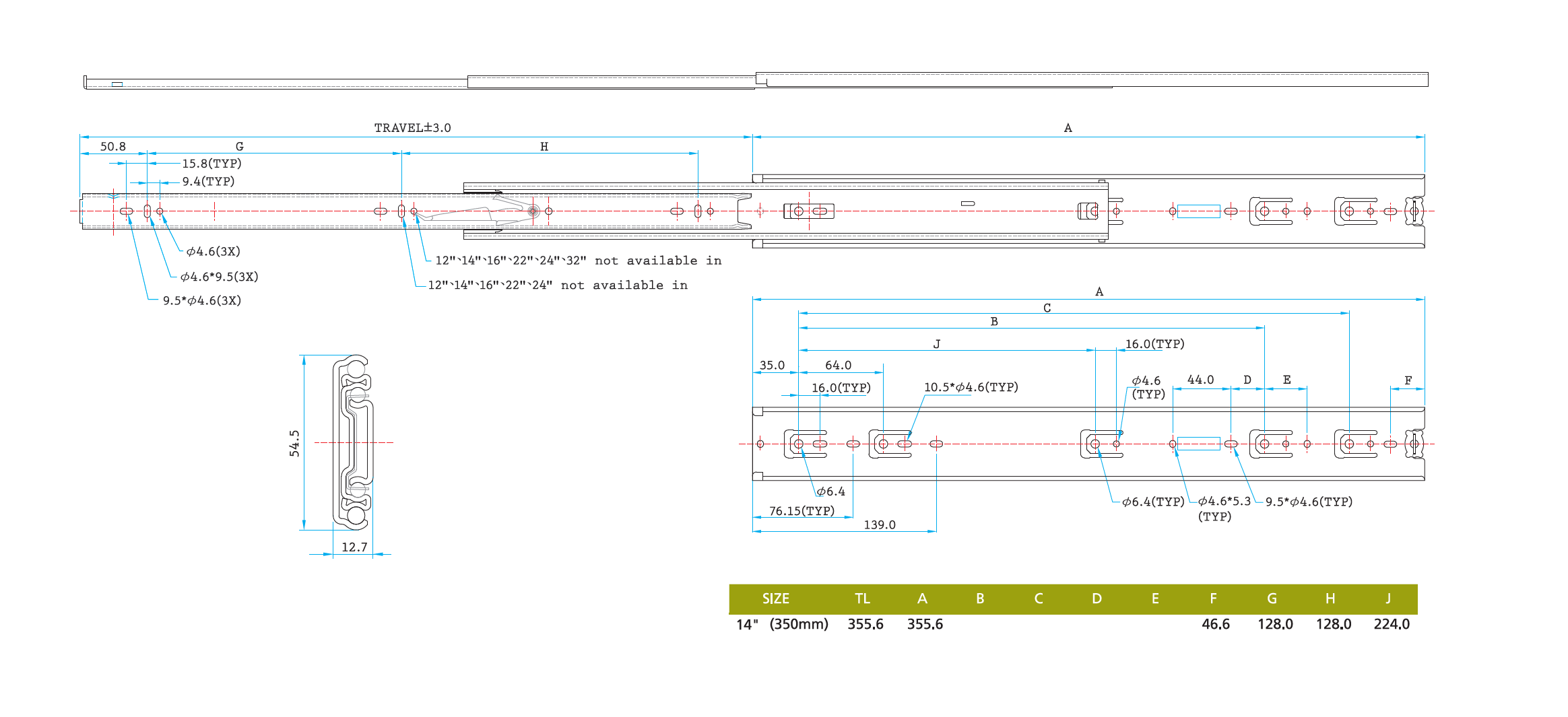Click the 76.15(TYP) dimension label
The image size is (1568, 717).
coord(802,511)
